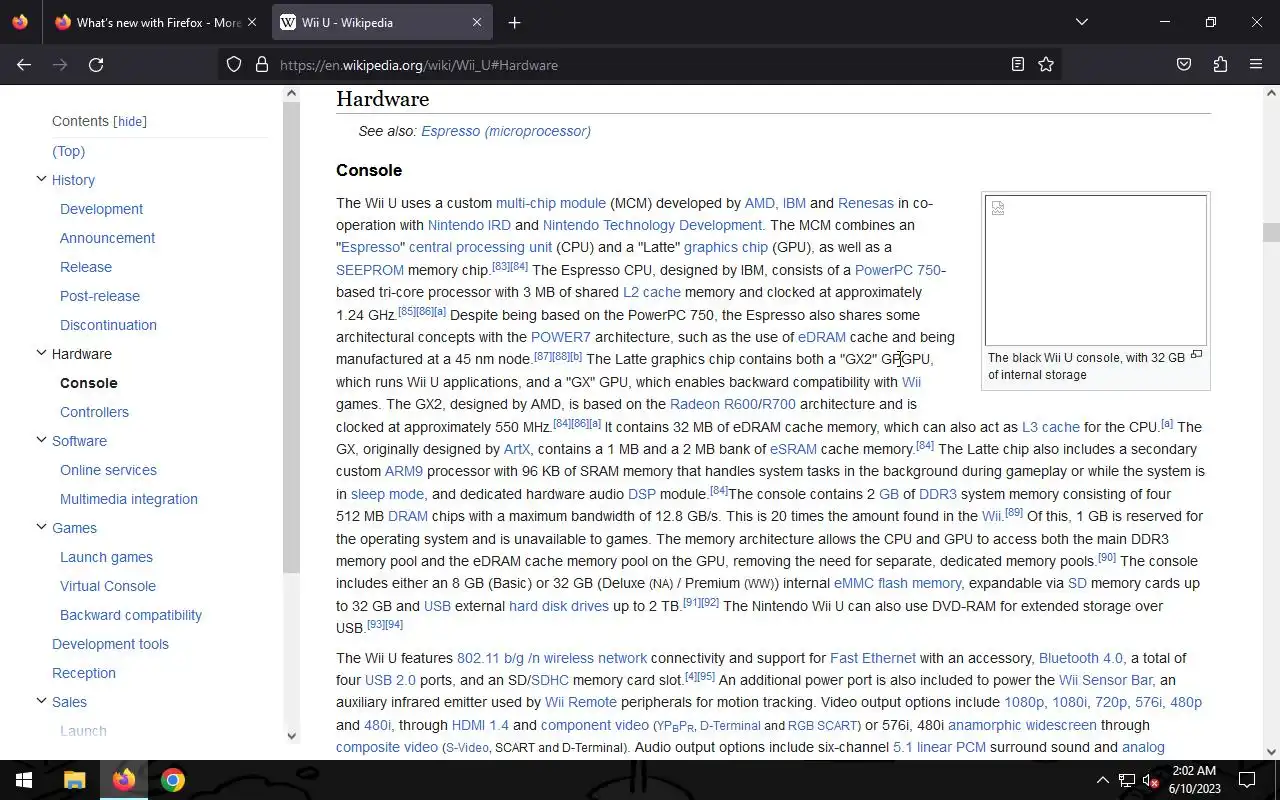Image resolution: width=1280 pixels, height=800 pixels.
Task: Go to the Announcement contents entry
Action: click(x=107, y=238)
